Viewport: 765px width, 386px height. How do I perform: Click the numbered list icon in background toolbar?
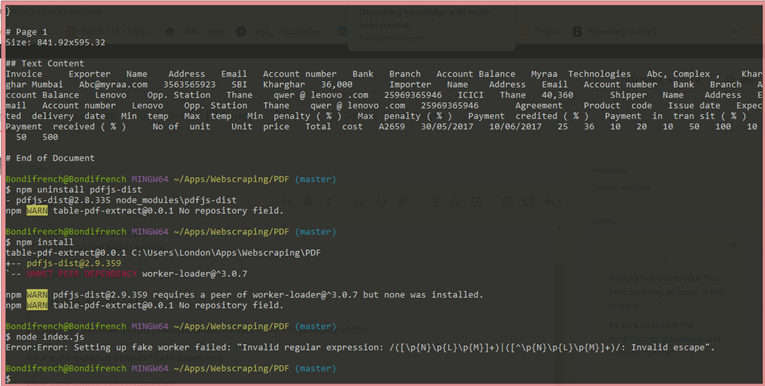454,202
